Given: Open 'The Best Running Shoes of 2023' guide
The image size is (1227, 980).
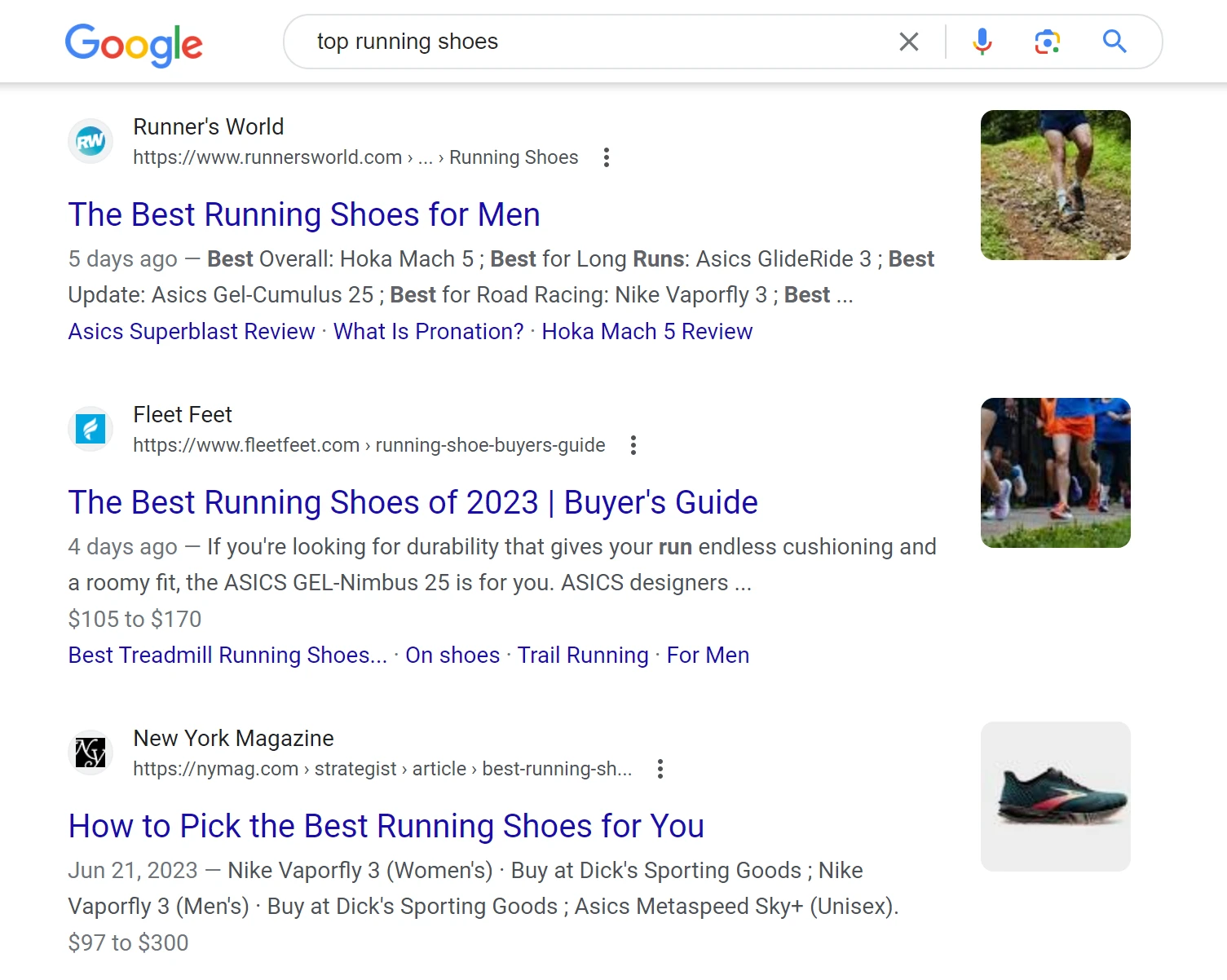Looking at the screenshot, I should click(413, 503).
